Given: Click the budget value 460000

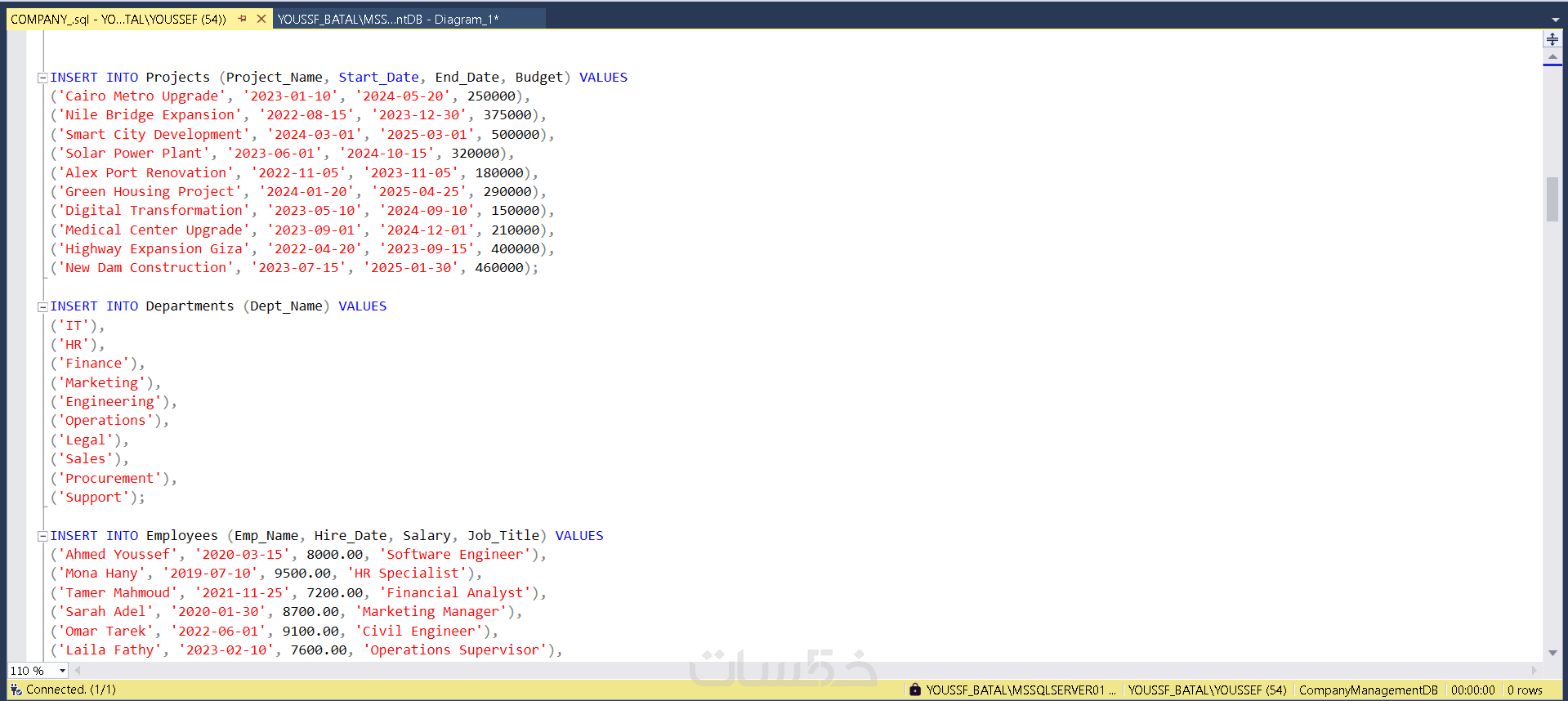Looking at the screenshot, I should [498, 268].
